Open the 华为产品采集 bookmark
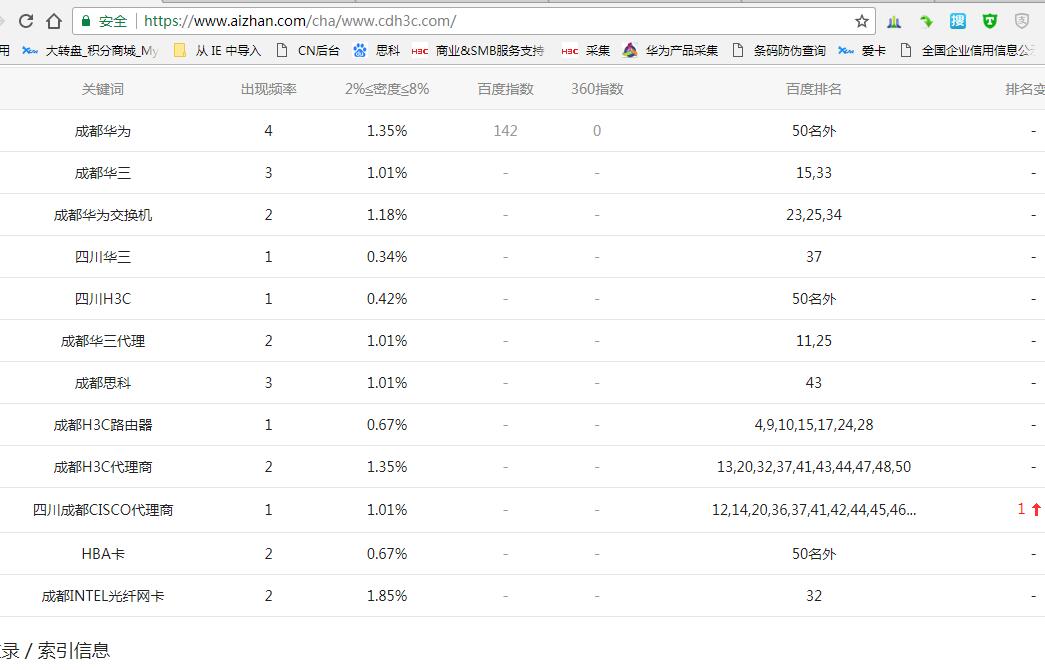Viewport: 1045px width, 670px height. coord(670,50)
